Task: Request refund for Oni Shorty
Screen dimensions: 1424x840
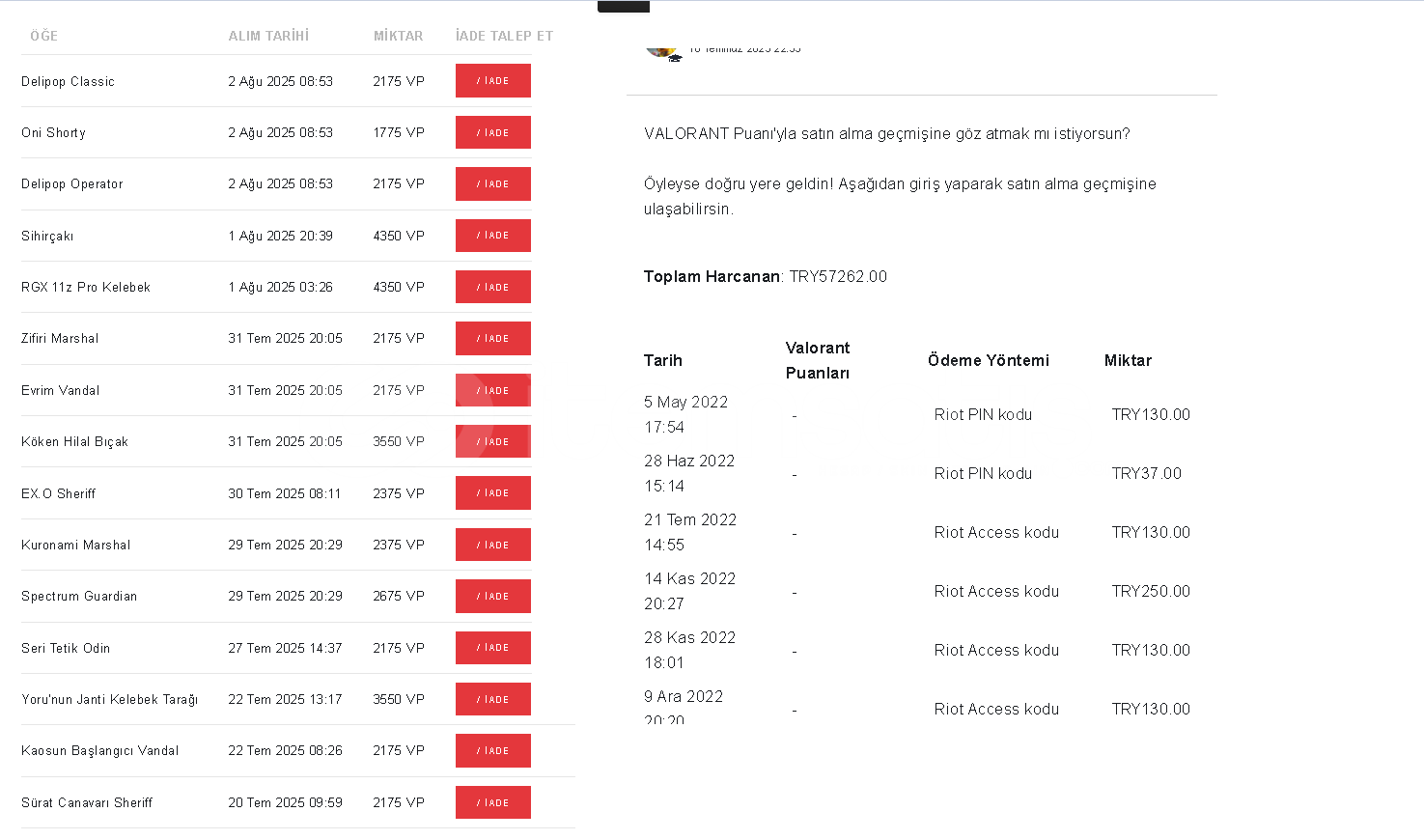Action: click(x=493, y=132)
